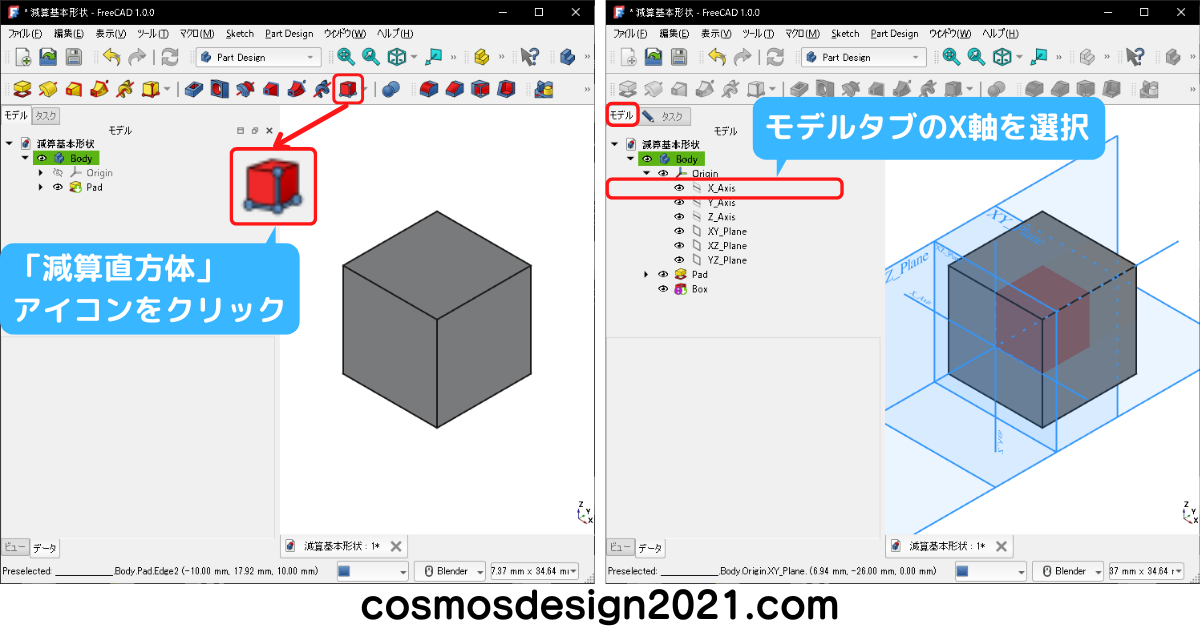The image size is (1200, 630).
Task: Expand Pad node in right window tree
Action: pyautogui.click(x=646, y=274)
